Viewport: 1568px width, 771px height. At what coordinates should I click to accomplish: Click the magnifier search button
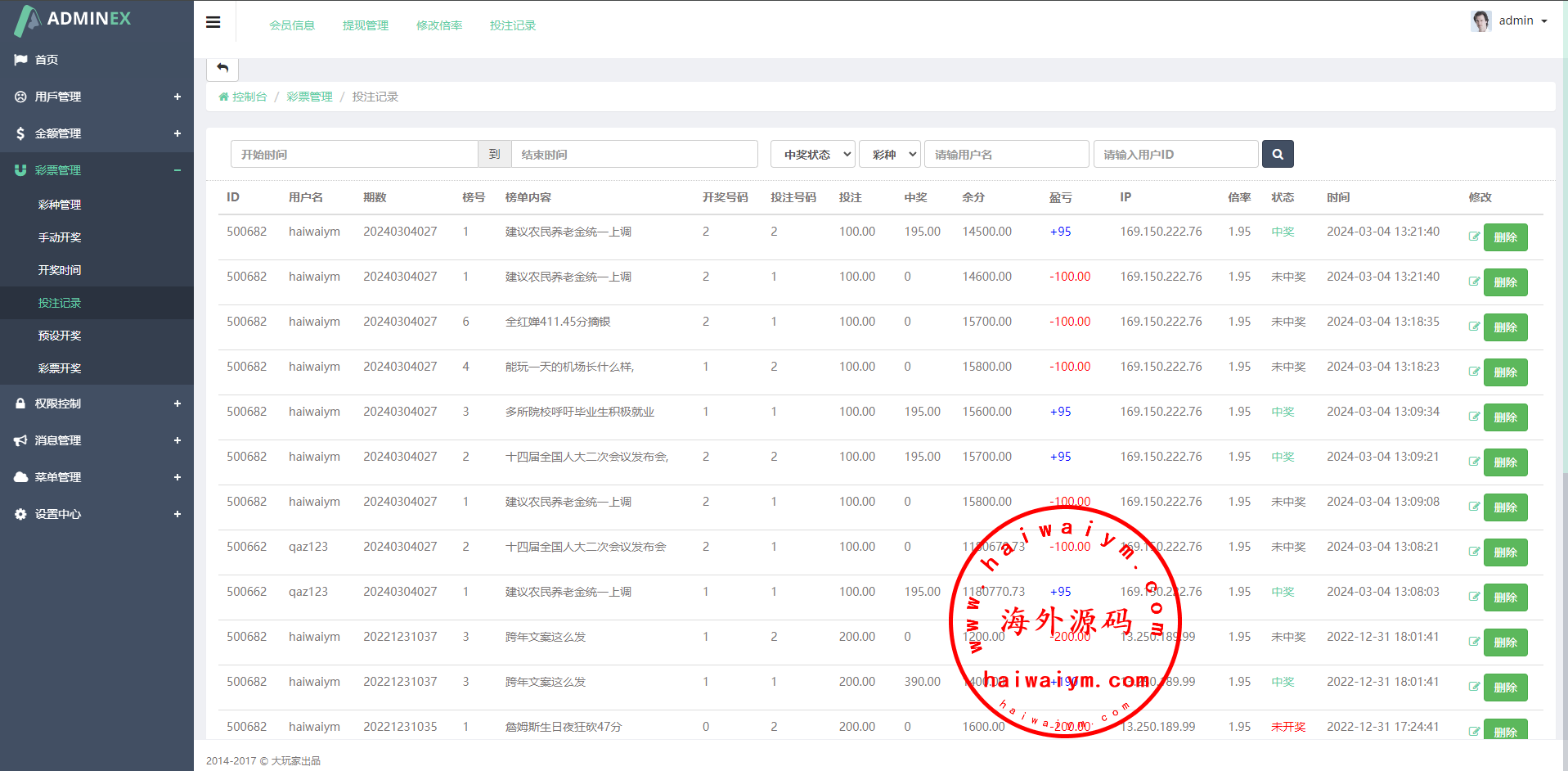coord(1277,154)
